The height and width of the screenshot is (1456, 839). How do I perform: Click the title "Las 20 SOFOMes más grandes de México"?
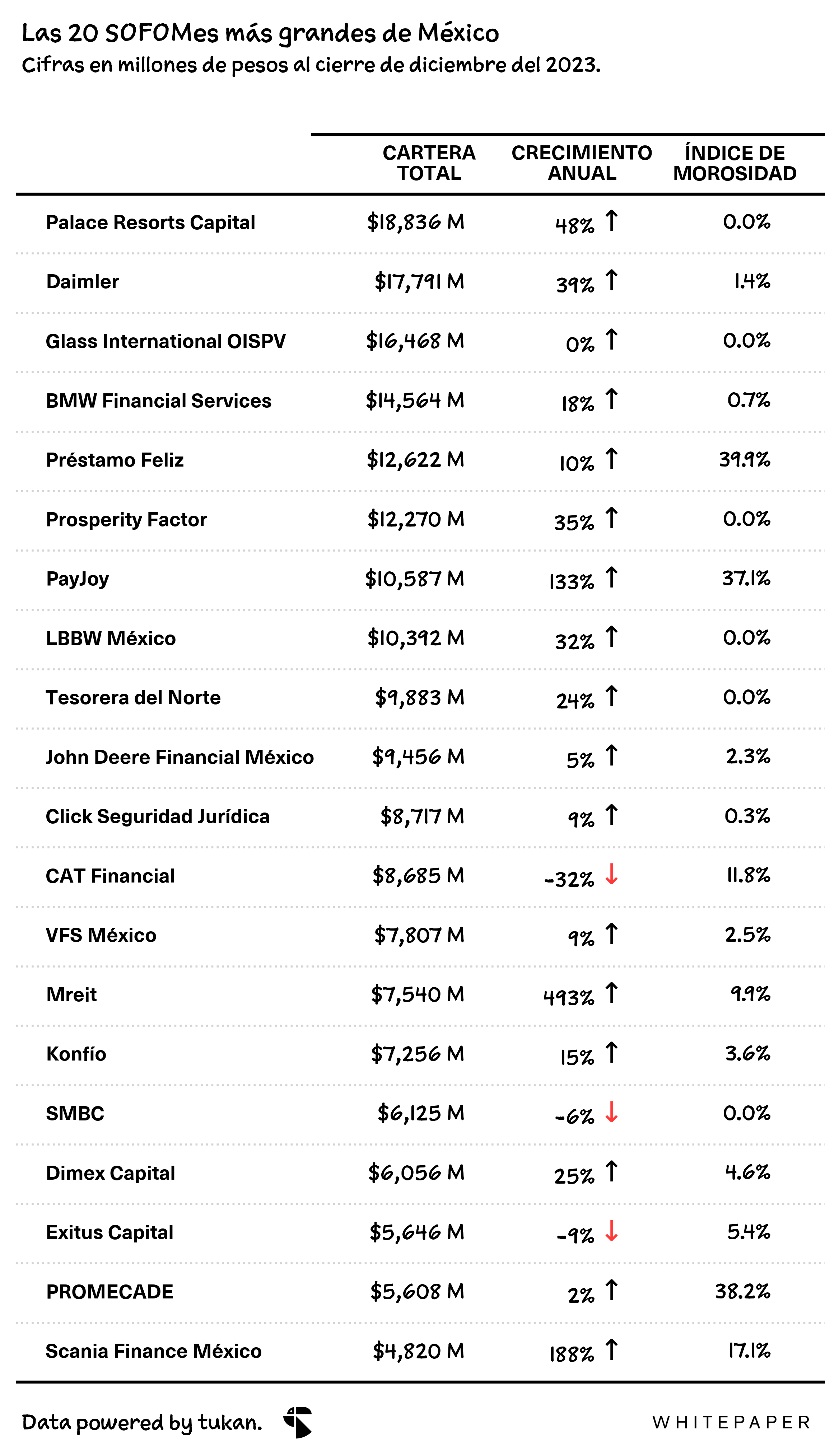[x=260, y=33]
